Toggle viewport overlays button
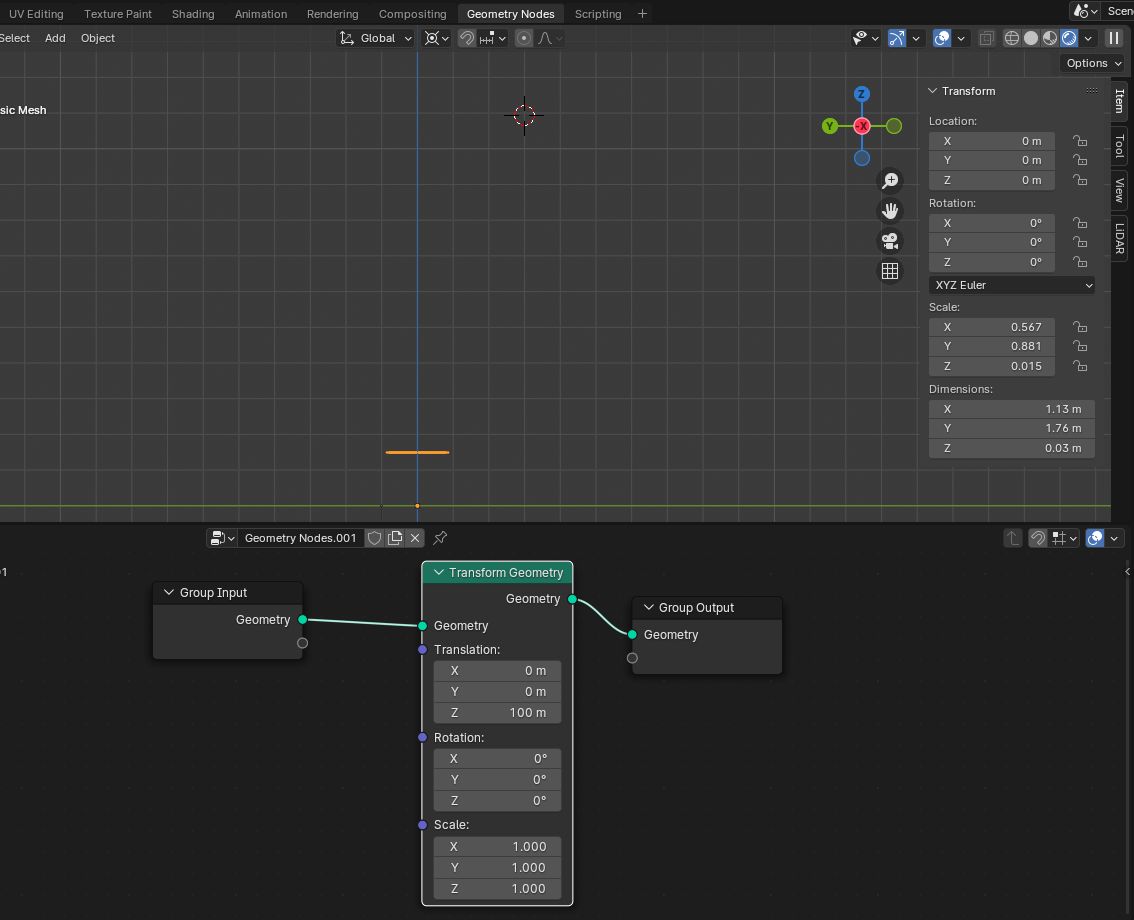Image resolution: width=1134 pixels, height=920 pixels. click(x=942, y=38)
